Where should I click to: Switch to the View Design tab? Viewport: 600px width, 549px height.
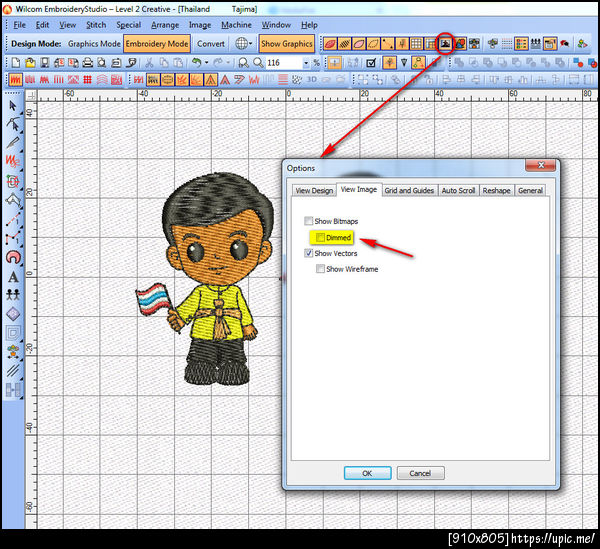pos(314,191)
